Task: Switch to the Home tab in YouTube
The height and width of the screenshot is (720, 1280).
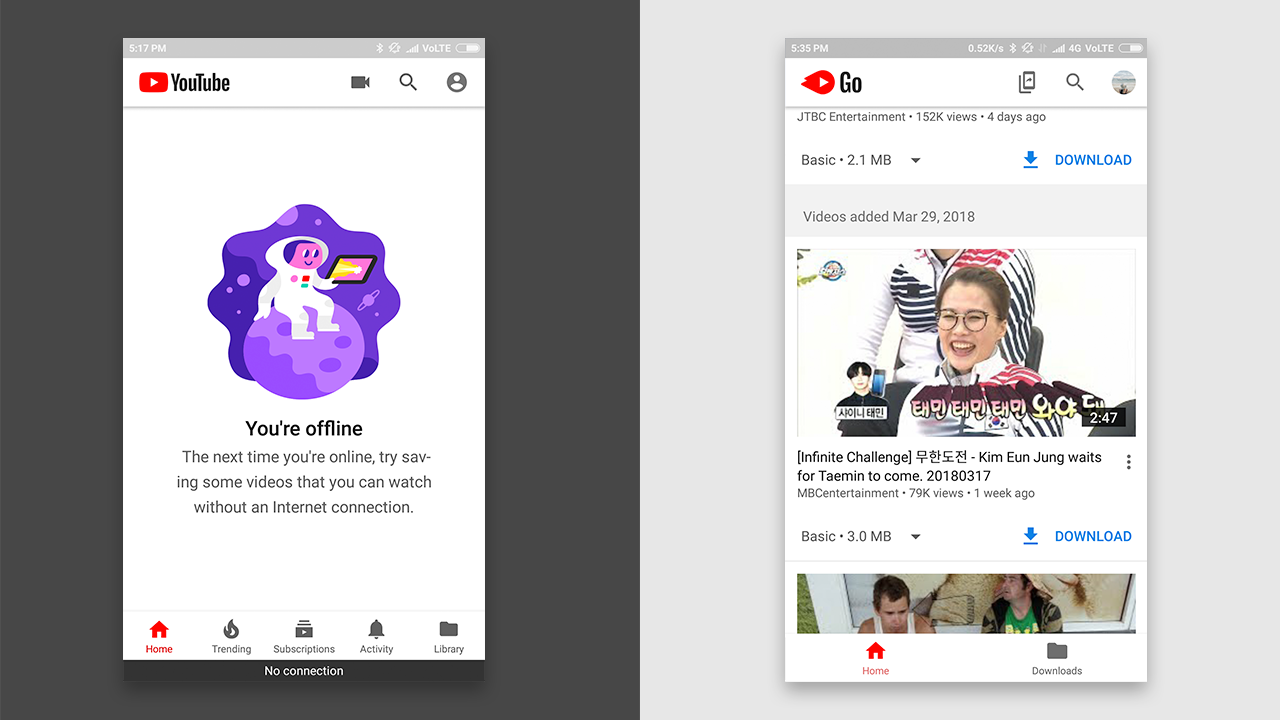Action: tap(159, 636)
